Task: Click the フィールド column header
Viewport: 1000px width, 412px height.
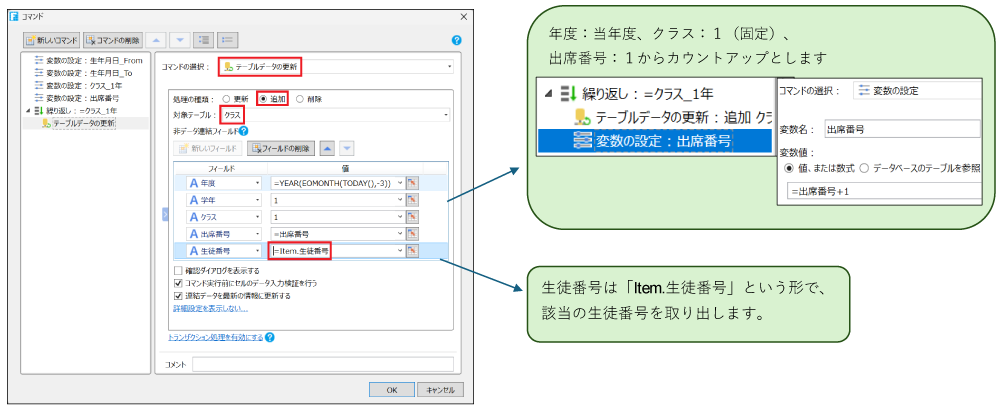Action: [221, 168]
